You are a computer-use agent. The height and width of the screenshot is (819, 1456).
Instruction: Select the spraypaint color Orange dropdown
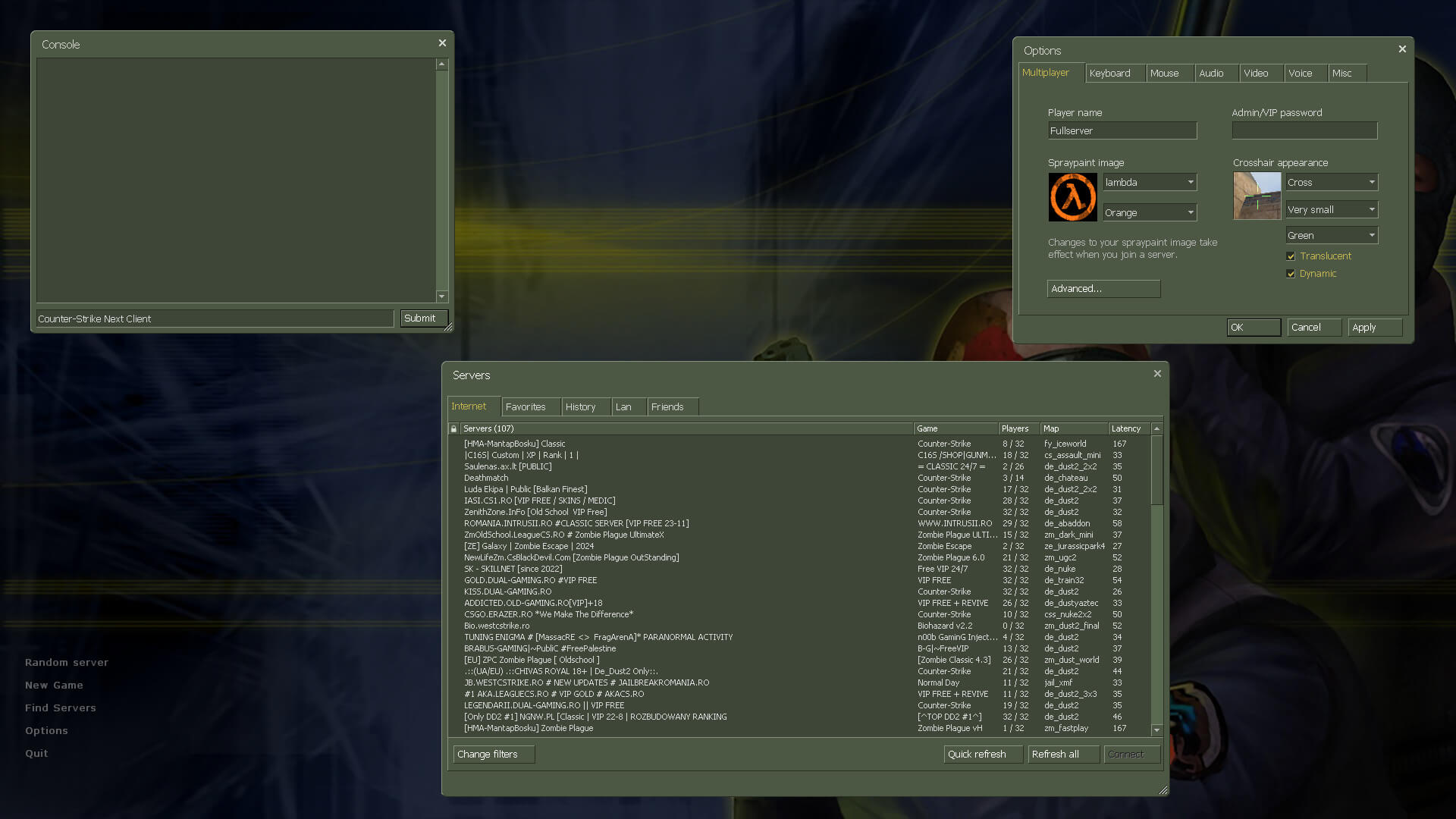pos(1149,211)
